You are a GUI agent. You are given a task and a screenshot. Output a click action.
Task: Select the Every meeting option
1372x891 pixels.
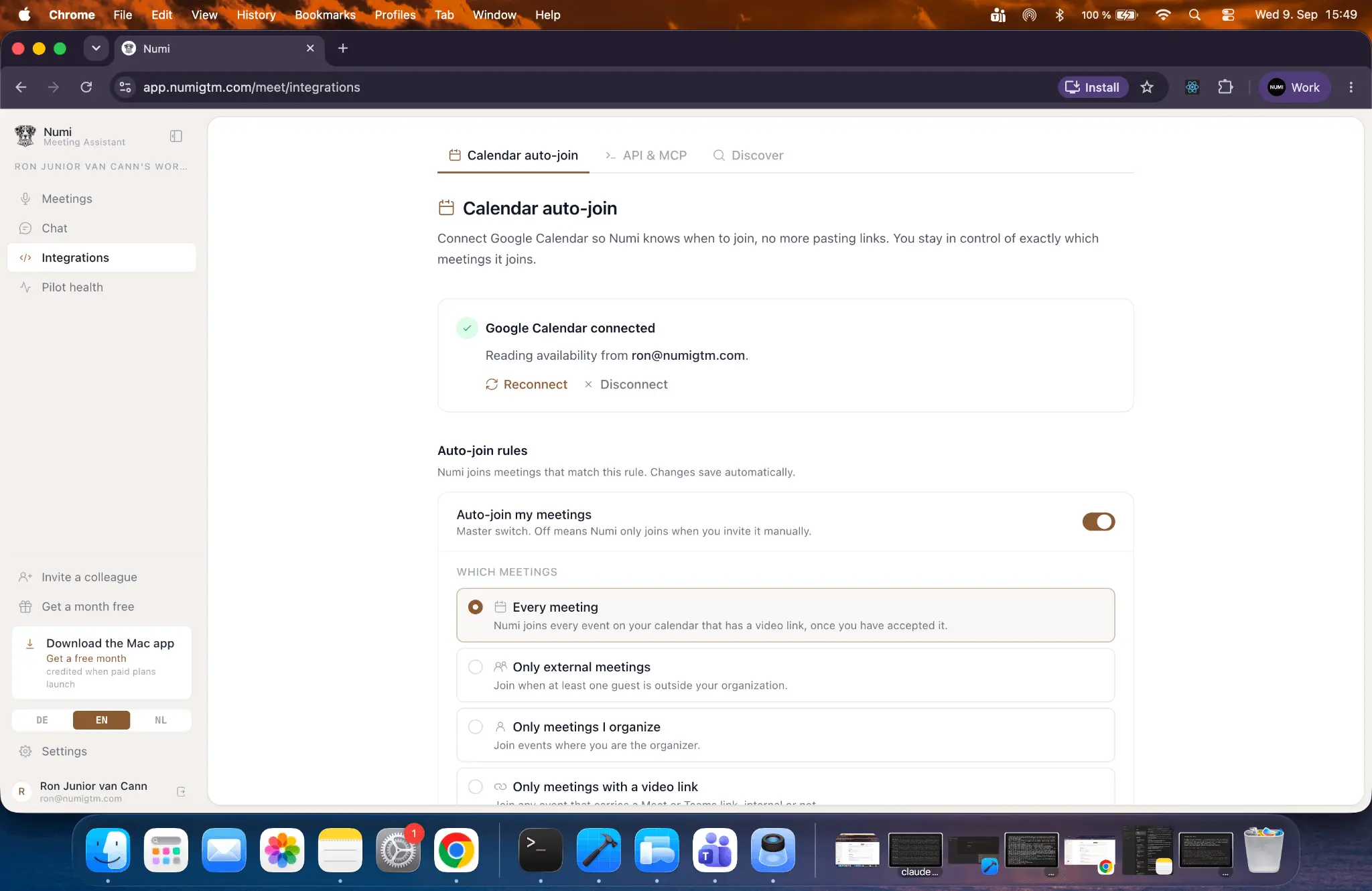[x=785, y=615]
